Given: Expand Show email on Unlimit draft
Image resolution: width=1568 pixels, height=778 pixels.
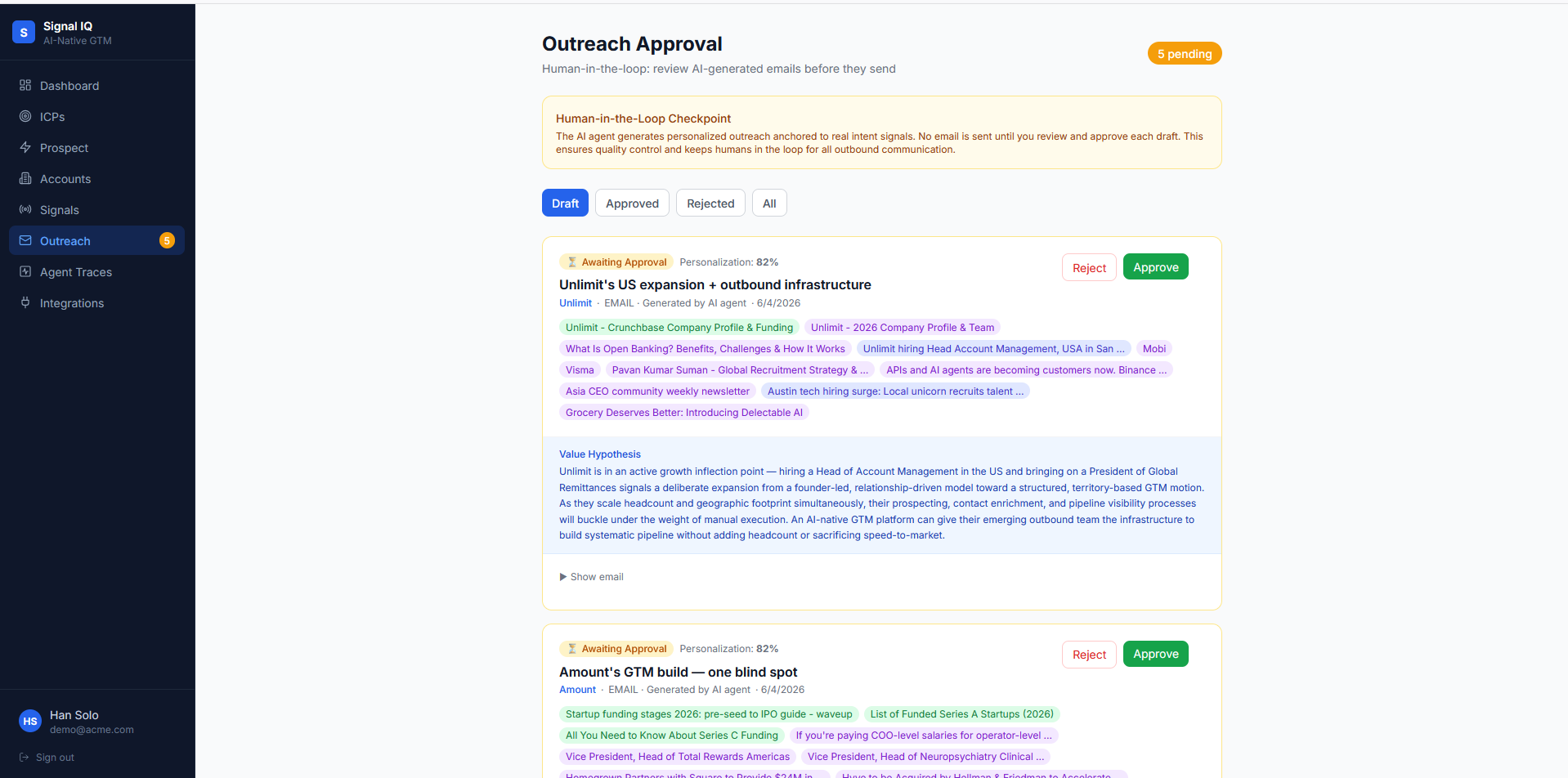Looking at the screenshot, I should pyautogui.click(x=591, y=577).
